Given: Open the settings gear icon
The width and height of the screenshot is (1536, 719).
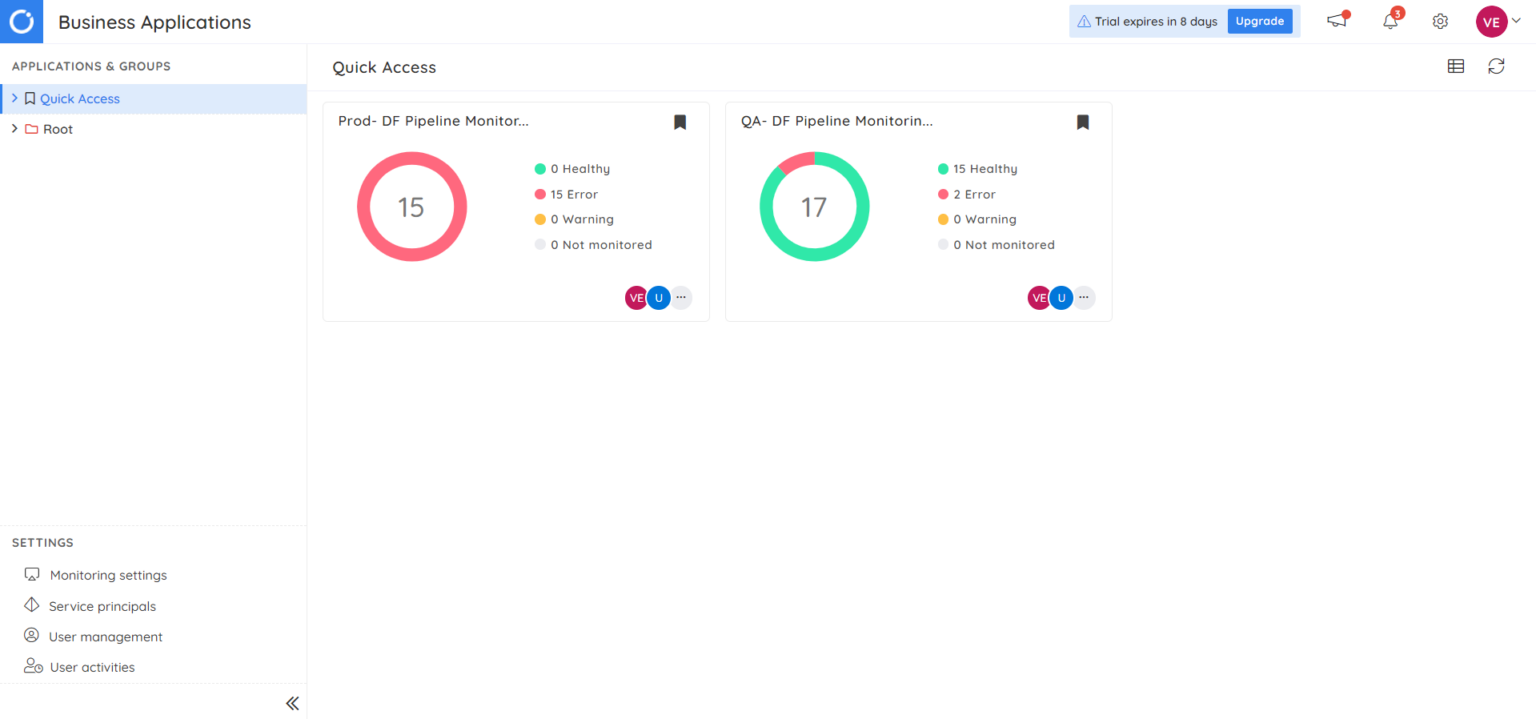Looking at the screenshot, I should click(x=1439, y=21).
